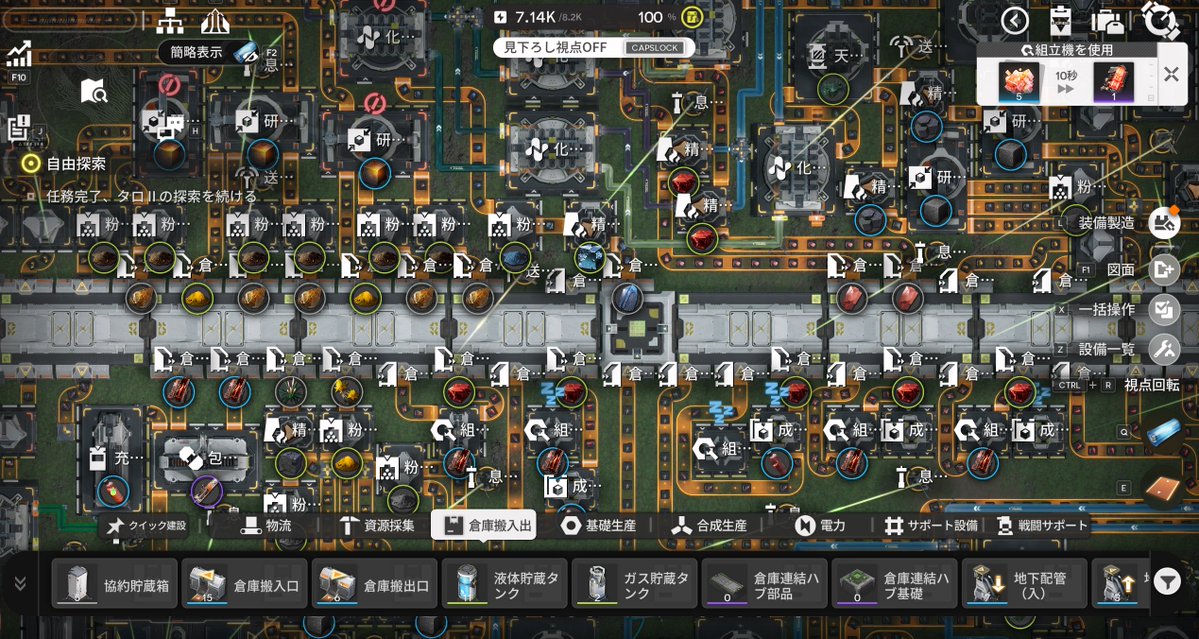Open the tech tree hierarchy icon
The image size is (1199, 639).
(x=169, y=23)
